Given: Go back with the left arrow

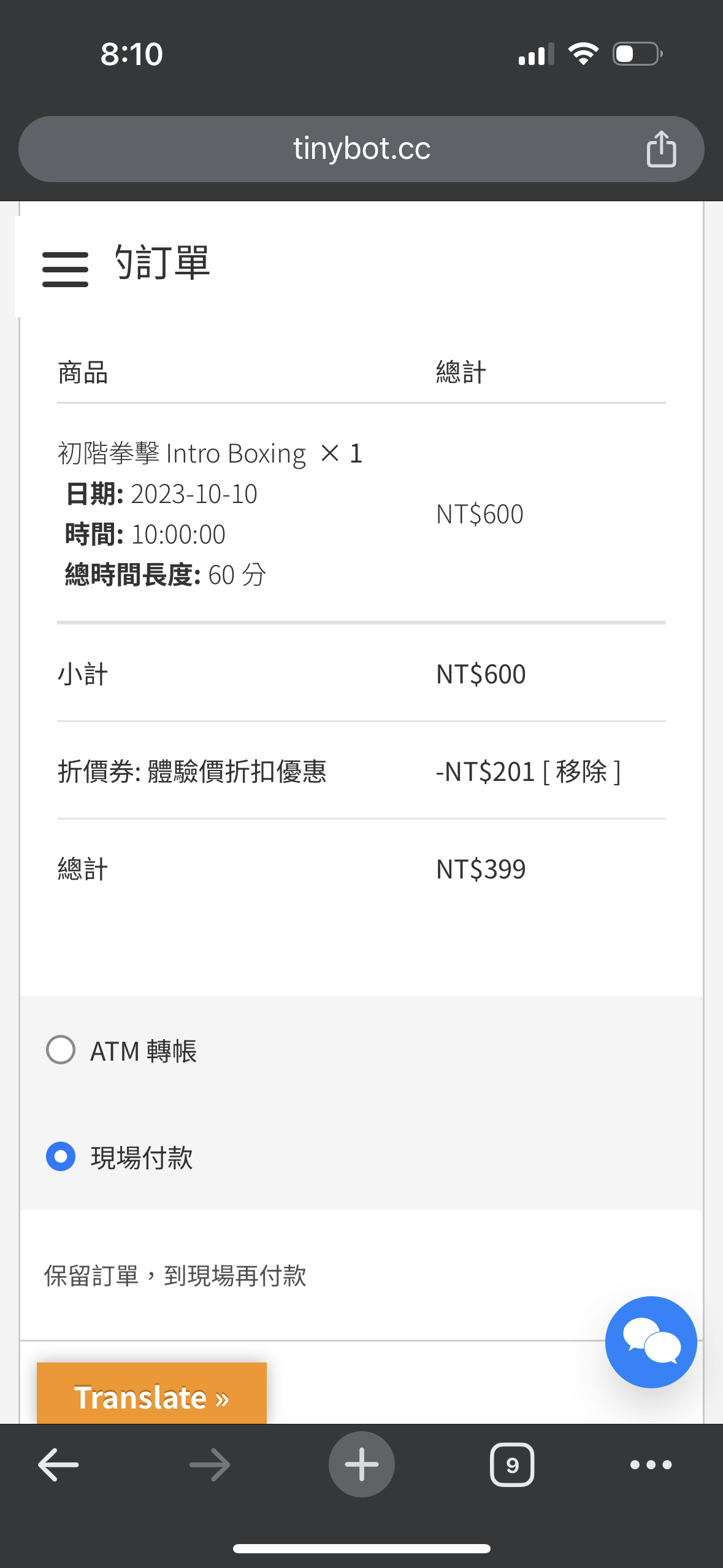Looking at the screenshot, I should 58,1464.
